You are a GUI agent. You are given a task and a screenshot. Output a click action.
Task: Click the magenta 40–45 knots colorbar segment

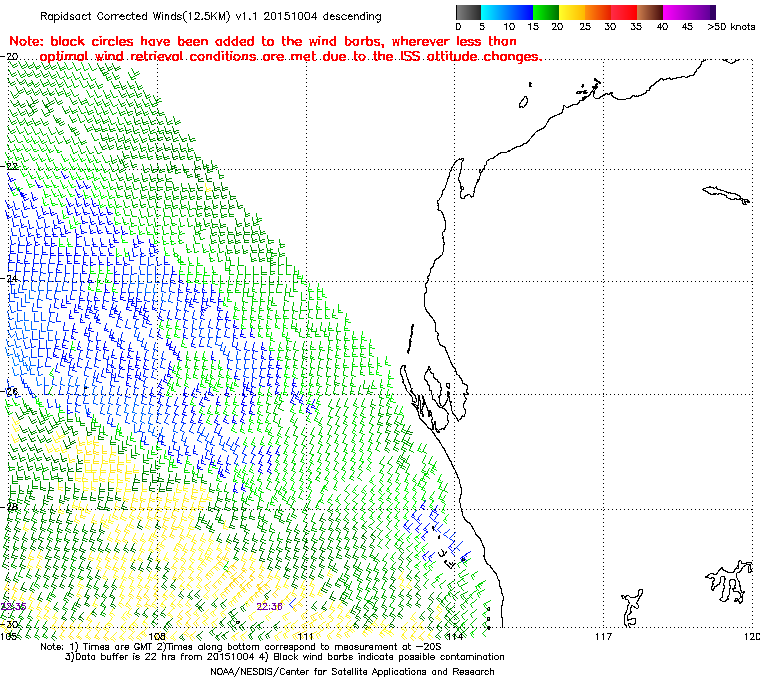coord(676,12)
